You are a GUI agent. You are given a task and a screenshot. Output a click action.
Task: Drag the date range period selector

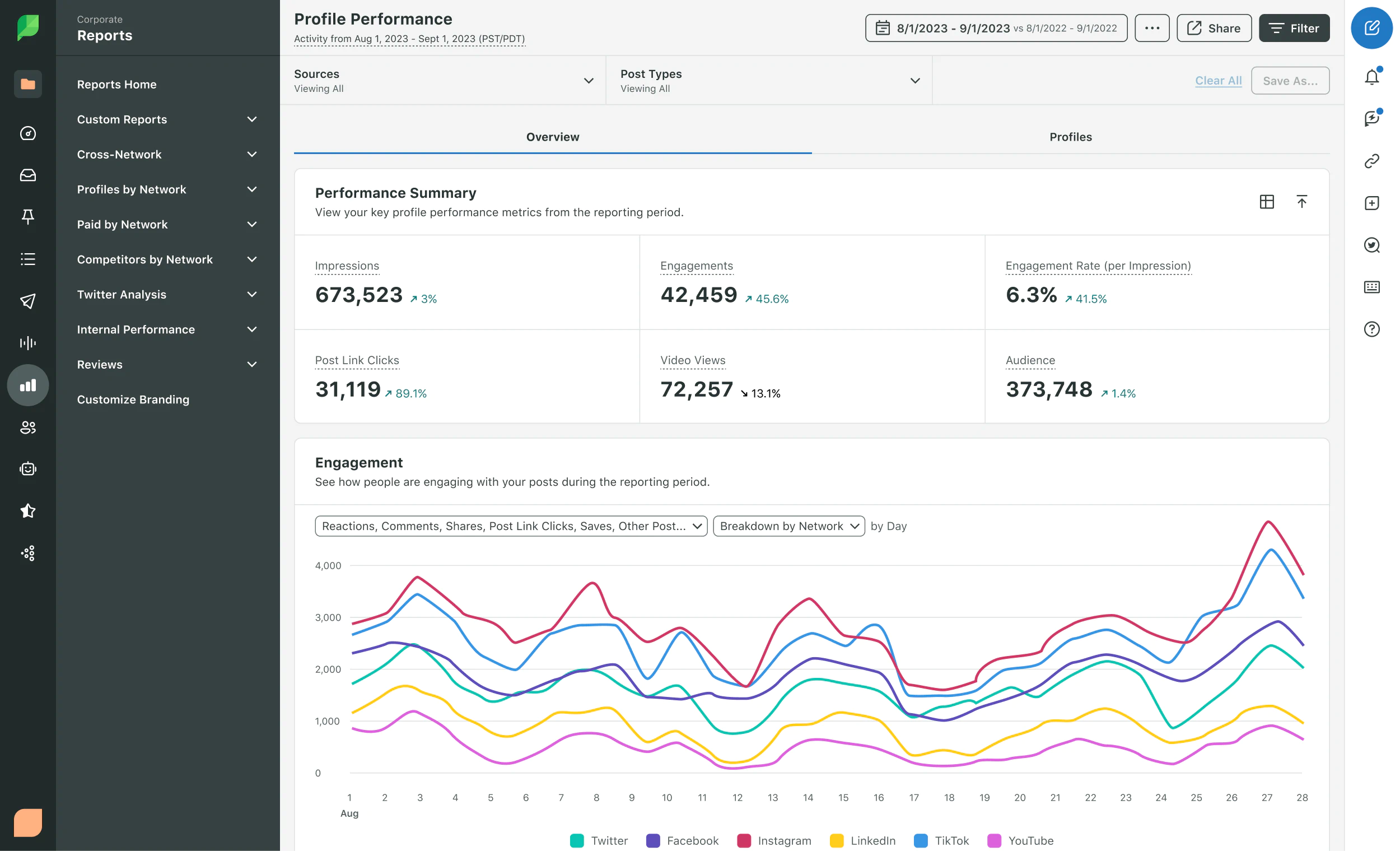pyautogui.click(x=996, y=28)
